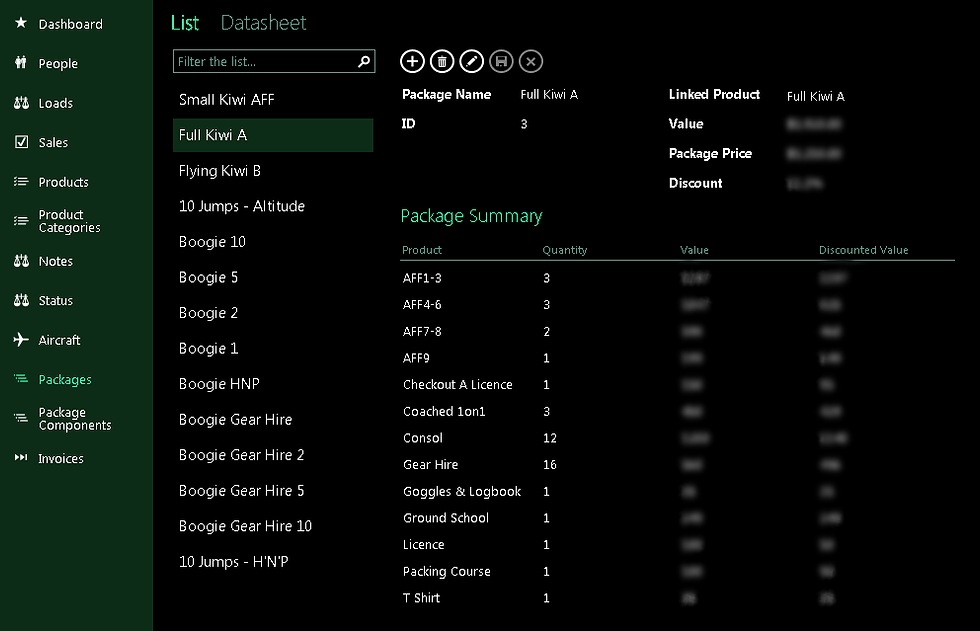
Task: Open Loads using the scales icon
Action: point(22,103)
